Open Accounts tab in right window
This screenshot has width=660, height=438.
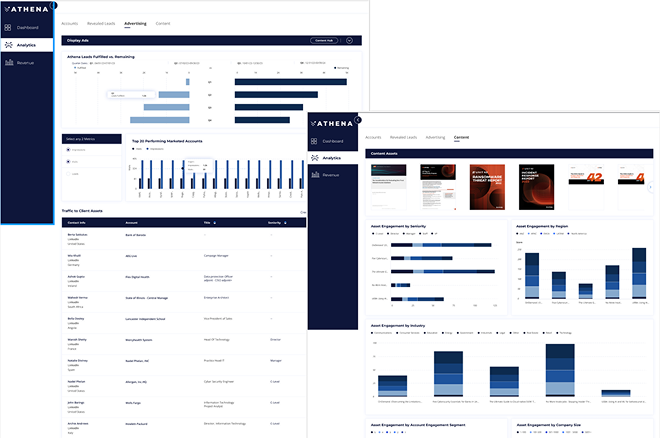click(x=373, y=135)
